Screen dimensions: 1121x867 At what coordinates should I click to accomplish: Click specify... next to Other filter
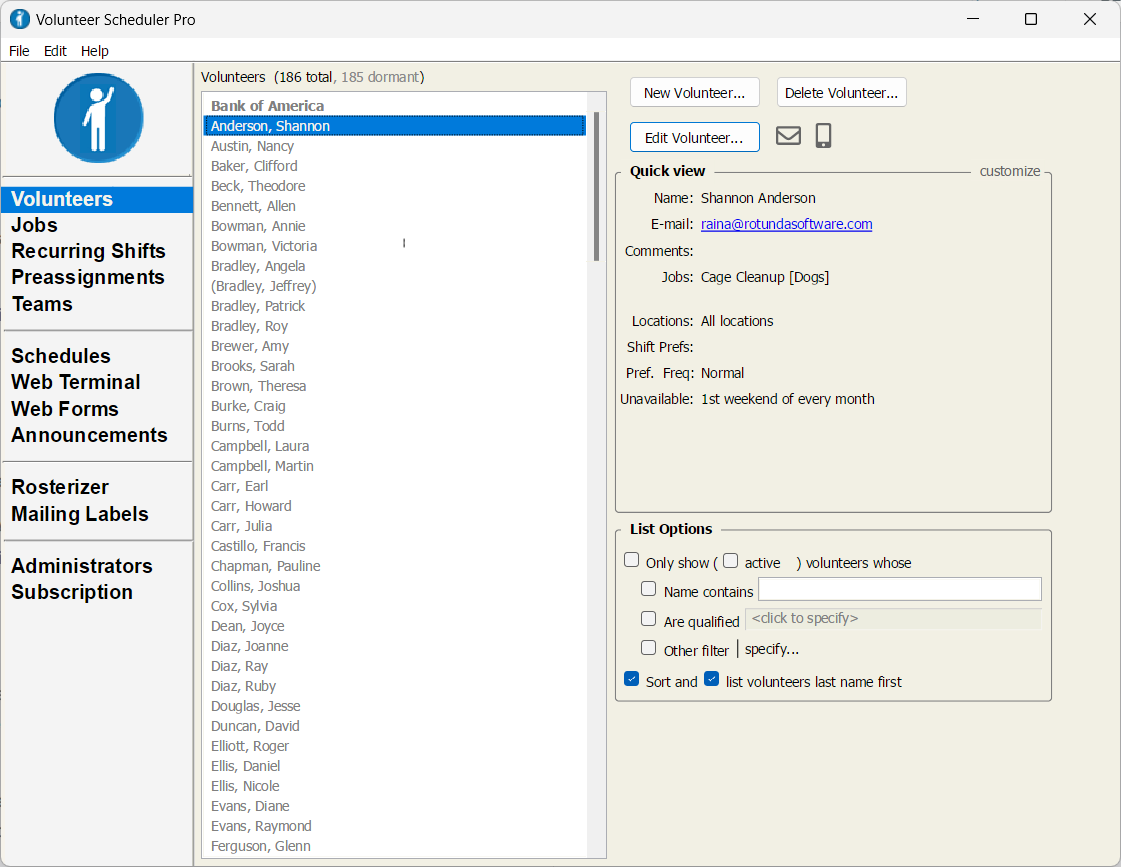coord(772,649)
